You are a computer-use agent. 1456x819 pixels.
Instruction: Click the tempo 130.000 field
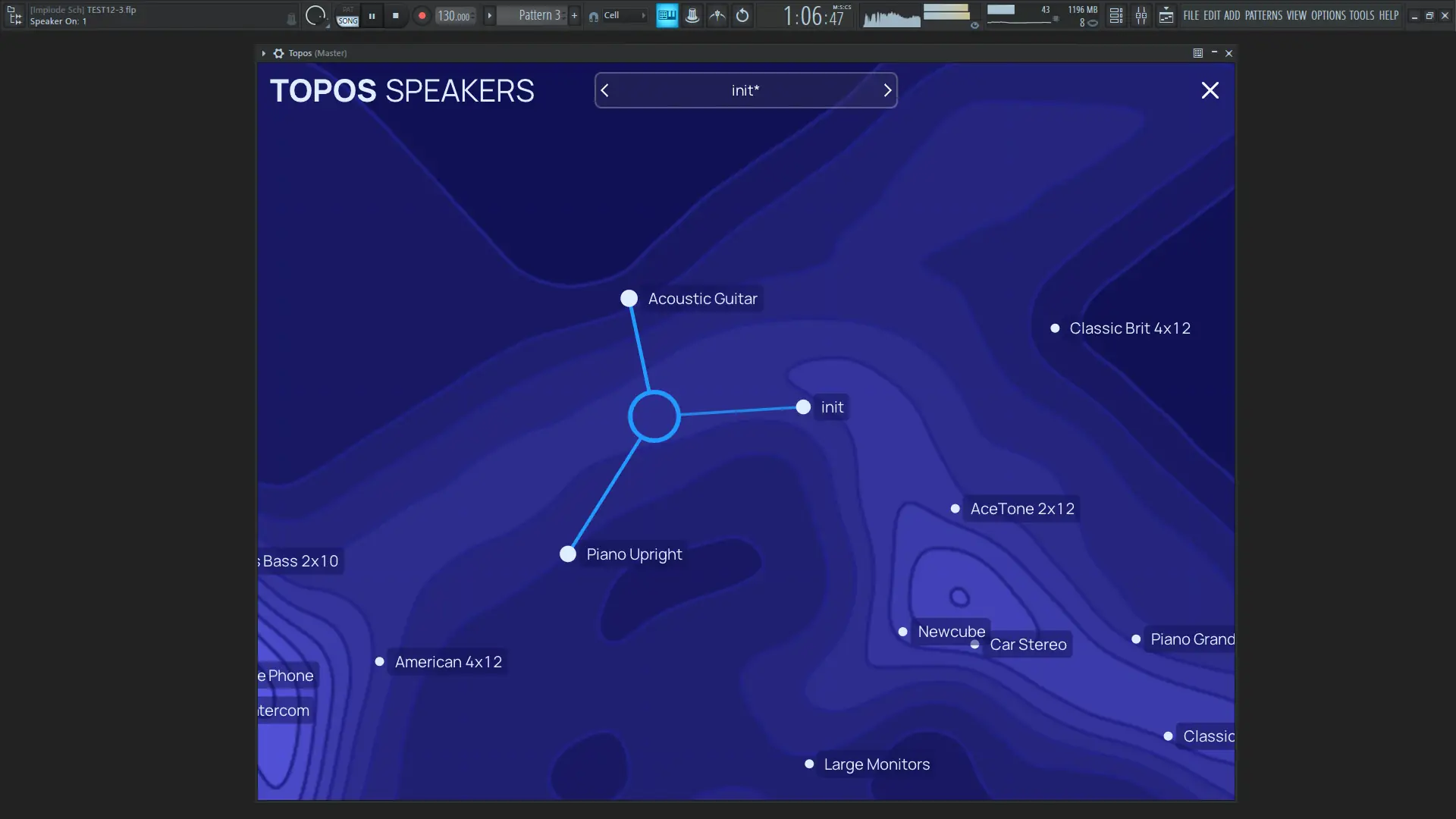pos(454,16)
